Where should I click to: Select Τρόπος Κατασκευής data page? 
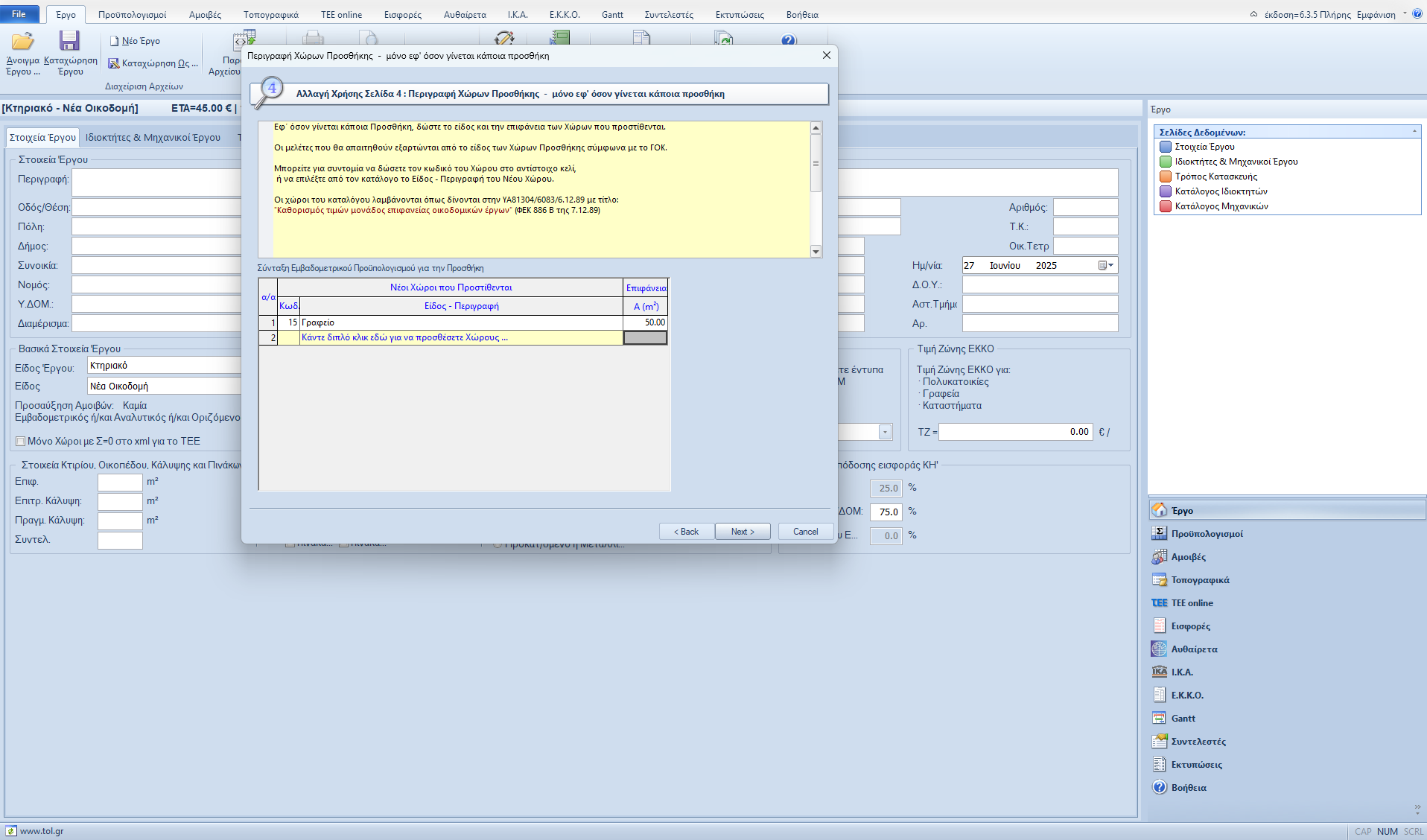(1215, 176)
